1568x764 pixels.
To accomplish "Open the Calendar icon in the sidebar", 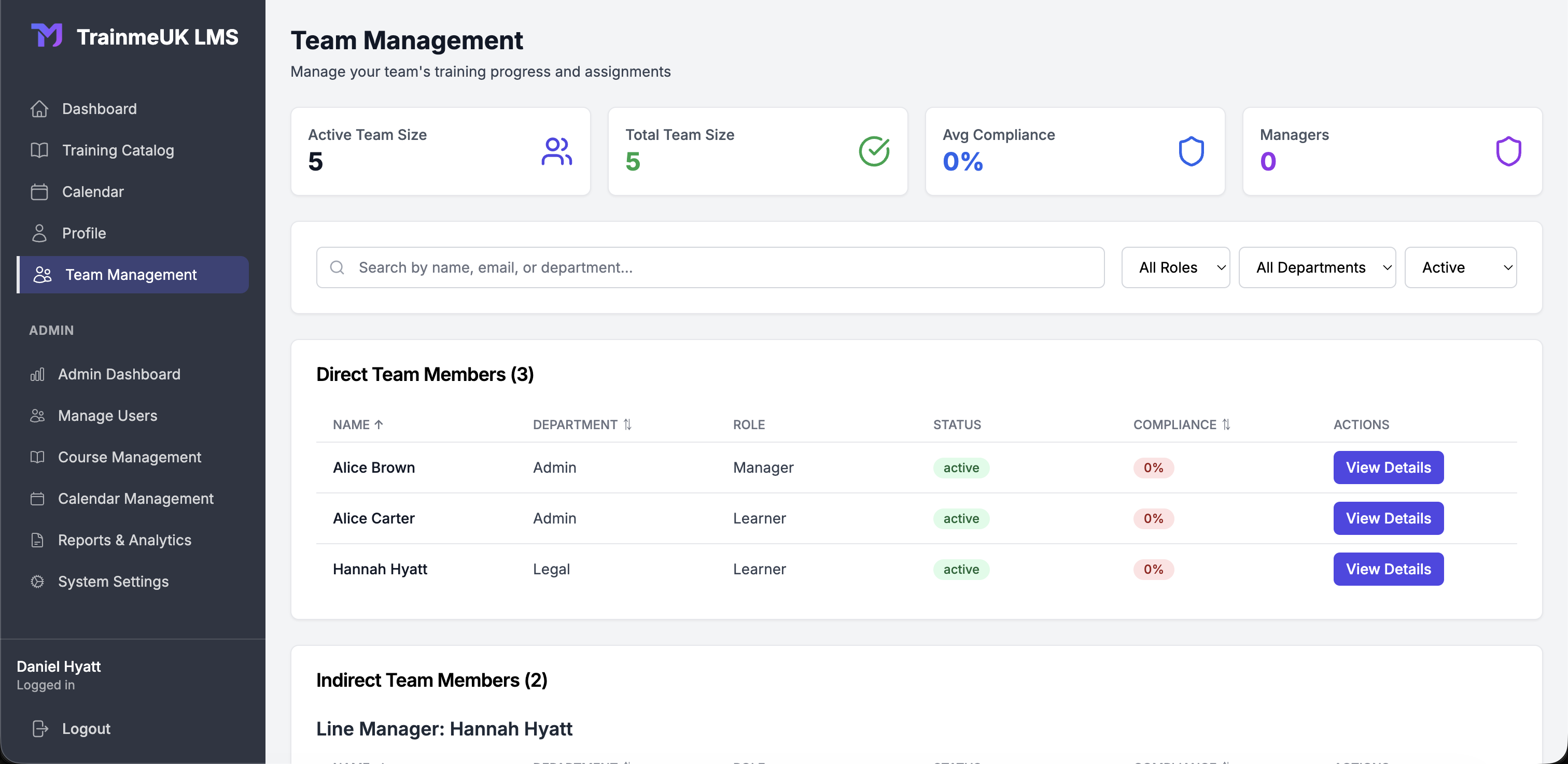I will pos(39,192).
